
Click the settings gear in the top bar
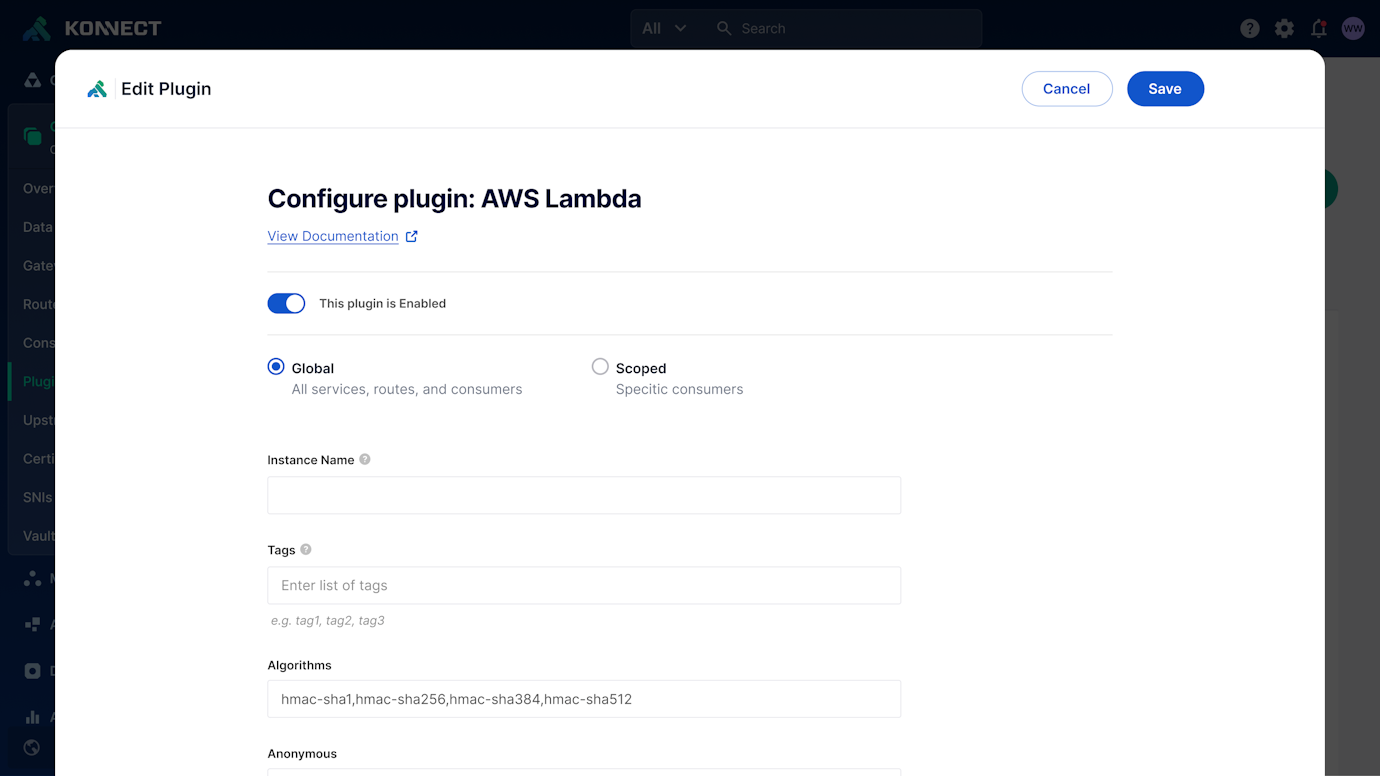tap(1284, 28)
